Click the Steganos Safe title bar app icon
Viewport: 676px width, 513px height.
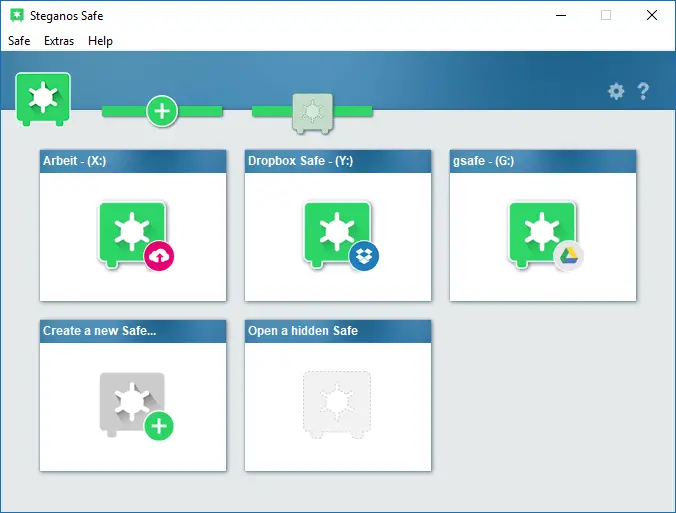(x=17, y=16)
